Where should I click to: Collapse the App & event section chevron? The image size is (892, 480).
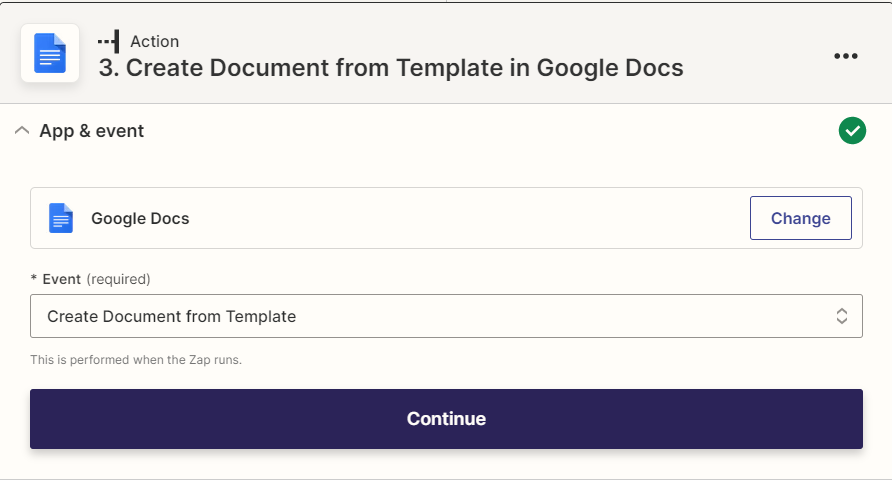click(22, 131)
